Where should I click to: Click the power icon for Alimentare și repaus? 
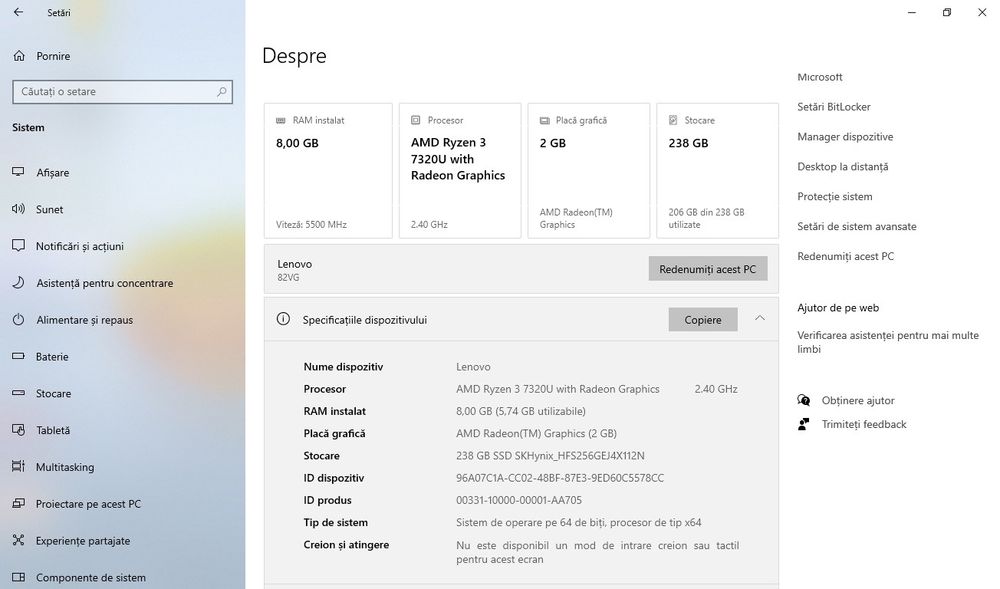[x=18, y=319]
